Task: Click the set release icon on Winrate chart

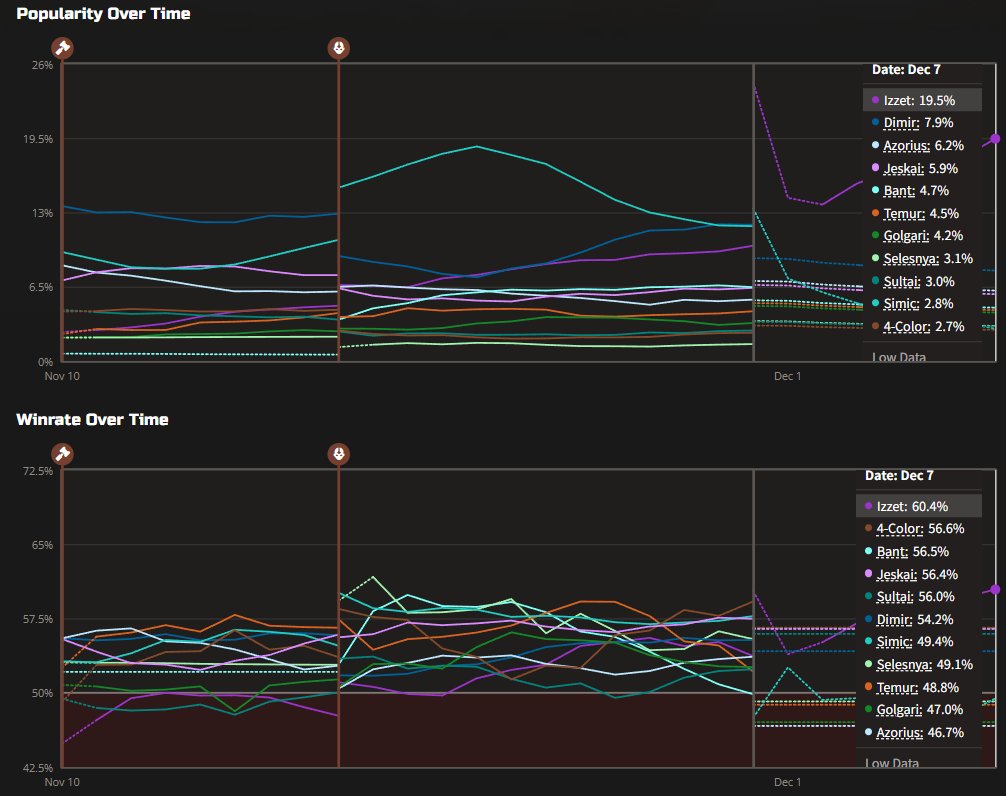Action: pyautogui.click(x=339, y=453)
